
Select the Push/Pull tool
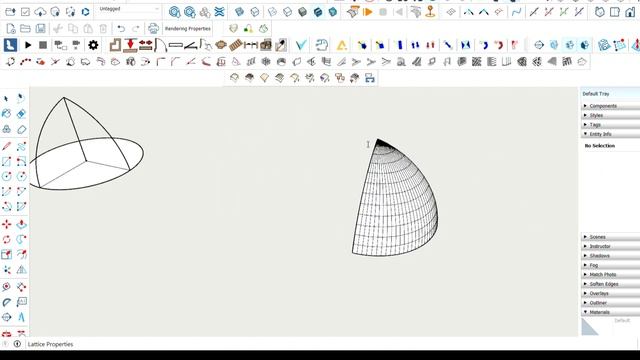coord(21,224)
